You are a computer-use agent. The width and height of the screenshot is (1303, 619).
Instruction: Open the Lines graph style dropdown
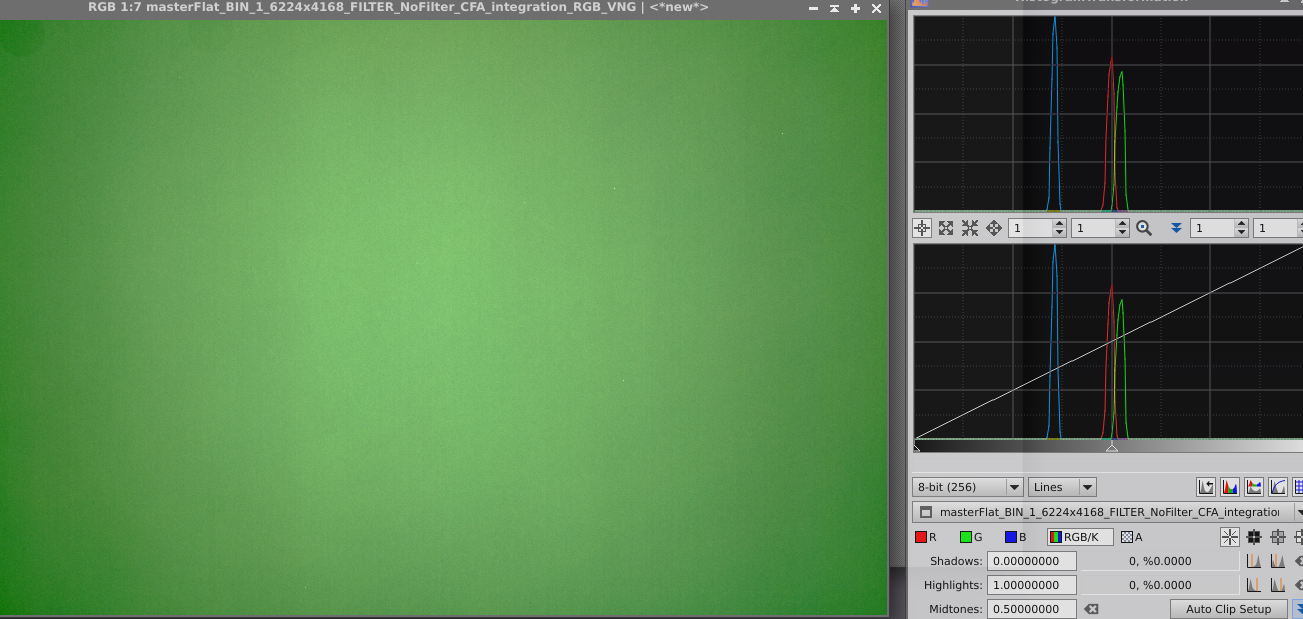1062,487
